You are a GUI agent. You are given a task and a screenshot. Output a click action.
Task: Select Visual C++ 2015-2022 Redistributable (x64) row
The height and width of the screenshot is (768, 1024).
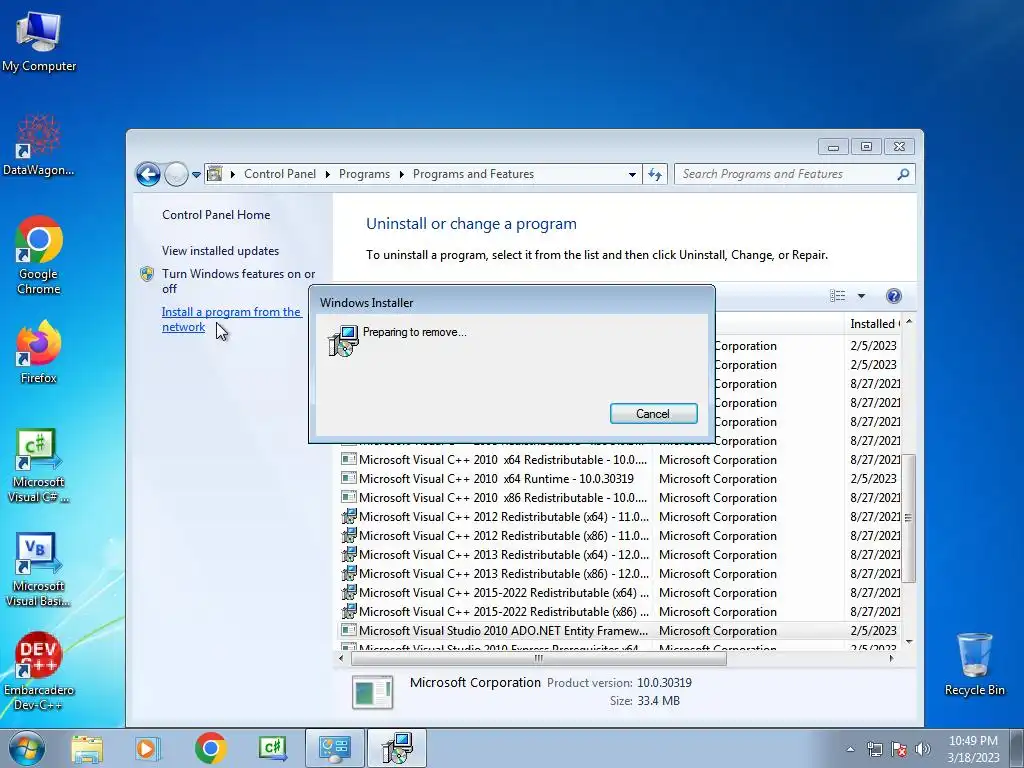(619, 592)
